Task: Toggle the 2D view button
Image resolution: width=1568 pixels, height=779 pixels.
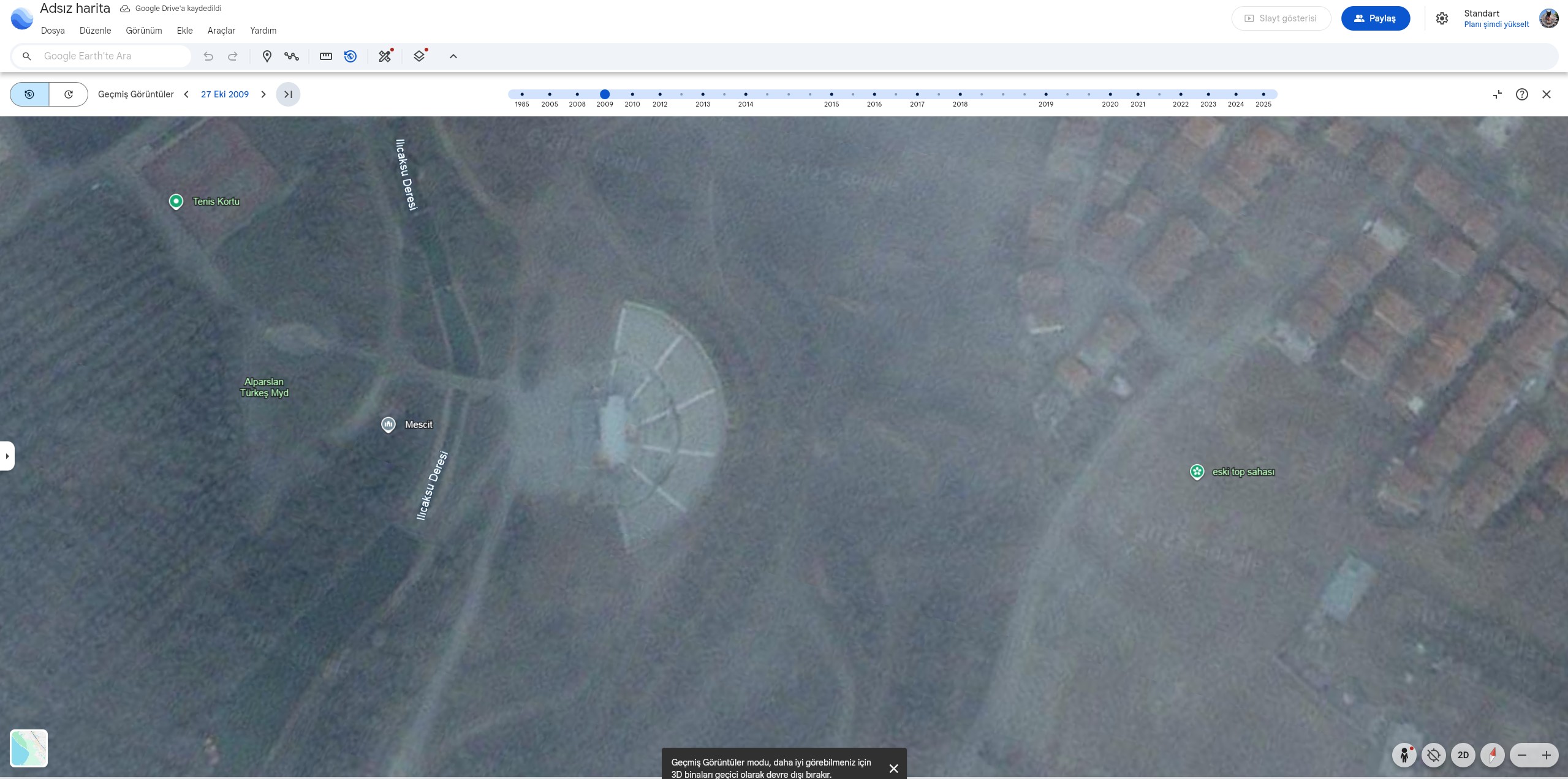Action: coord(1463,755)
